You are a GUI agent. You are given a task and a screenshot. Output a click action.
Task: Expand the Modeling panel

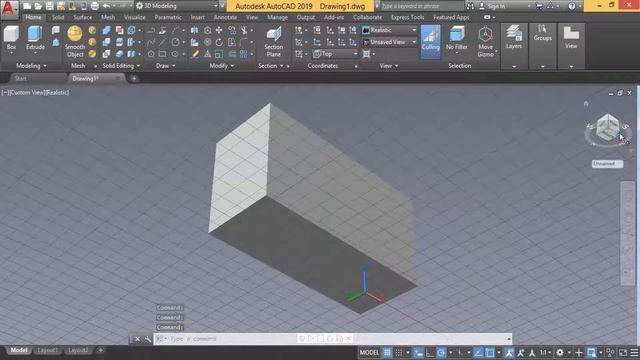pyautogui.click(x=31, y=66)
